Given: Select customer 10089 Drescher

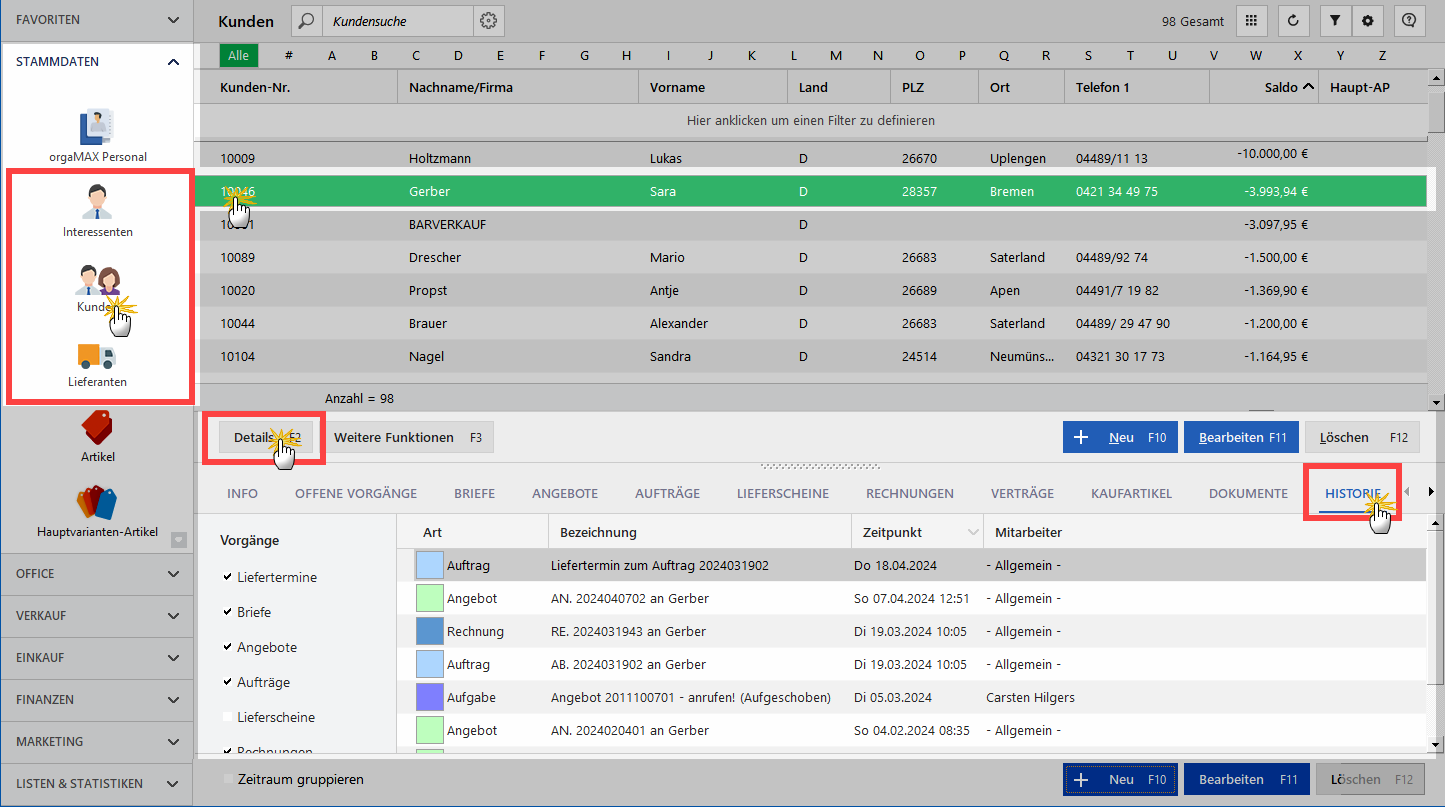Looking at the screenshot, I should coord(811,257).
